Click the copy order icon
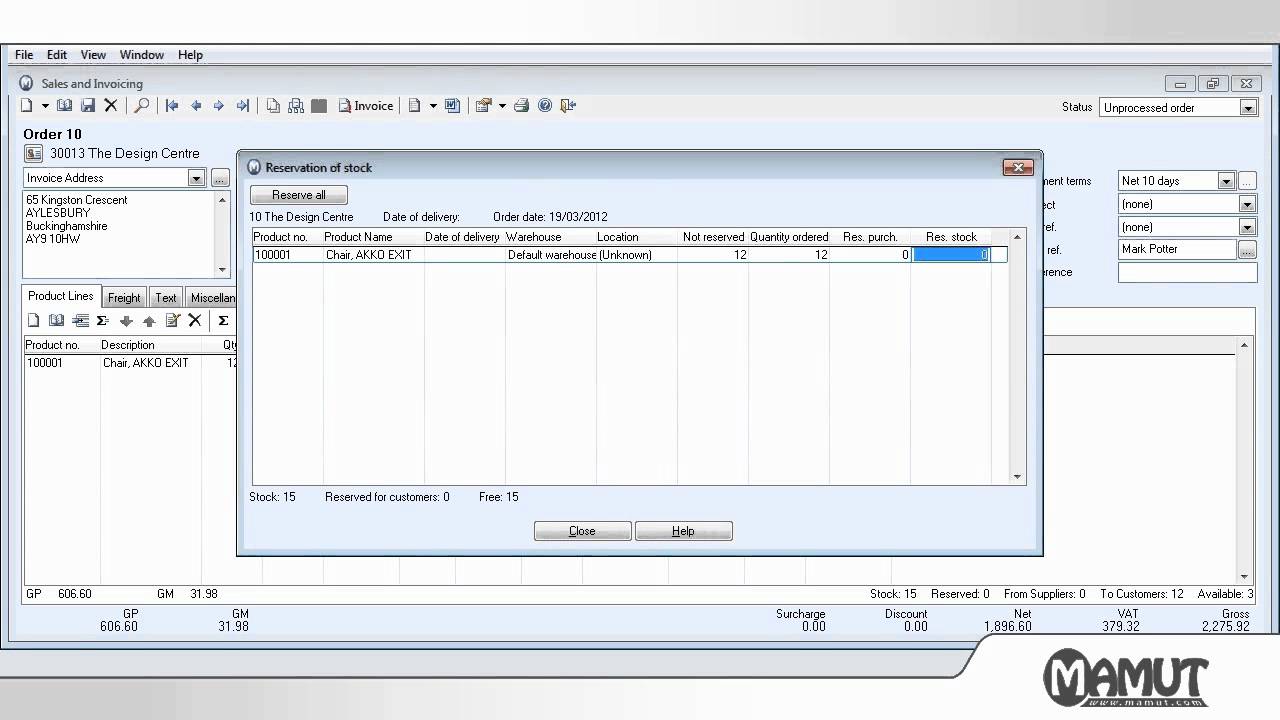Image resolution: width=1280 pixels, height=720 pixels. point(273,105)
